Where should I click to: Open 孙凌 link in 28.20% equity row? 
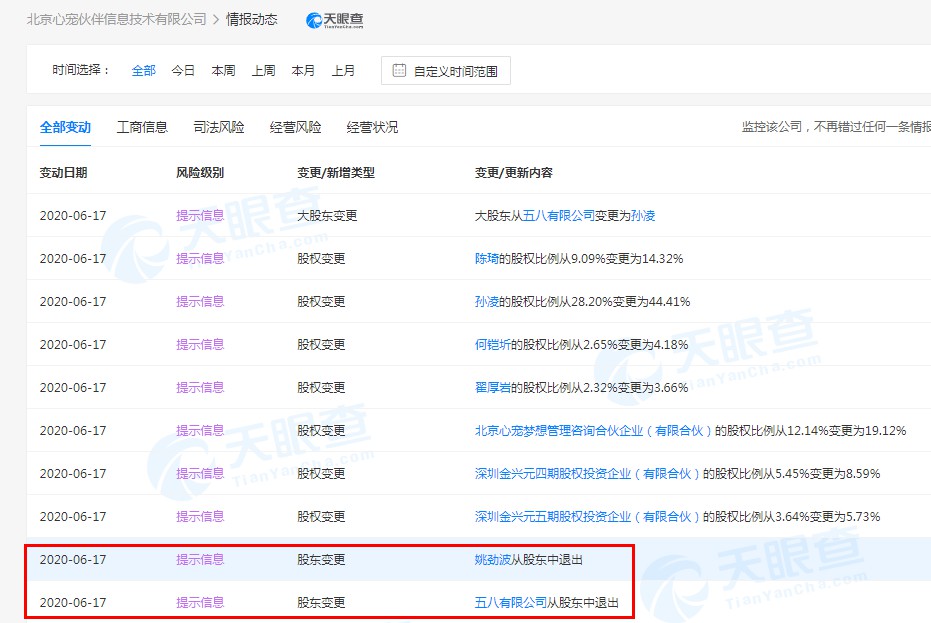coord(486,302)
